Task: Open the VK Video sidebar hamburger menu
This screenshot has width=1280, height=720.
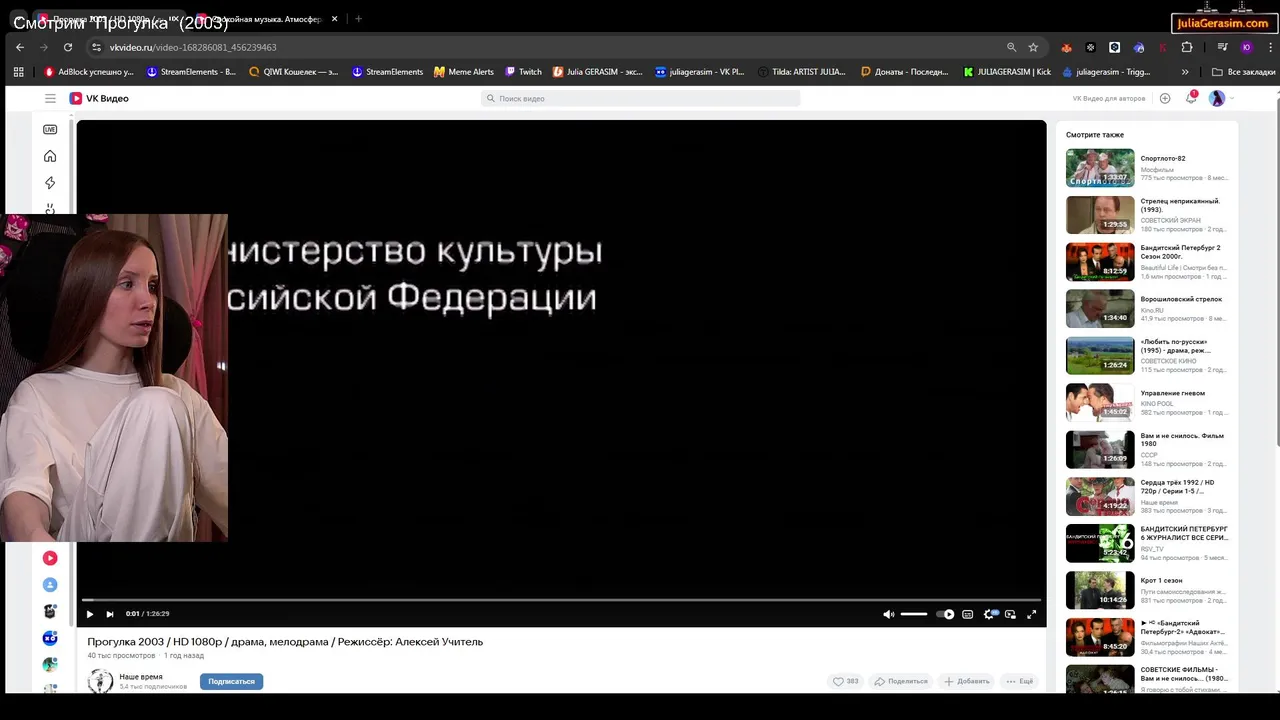Action: 50,98
